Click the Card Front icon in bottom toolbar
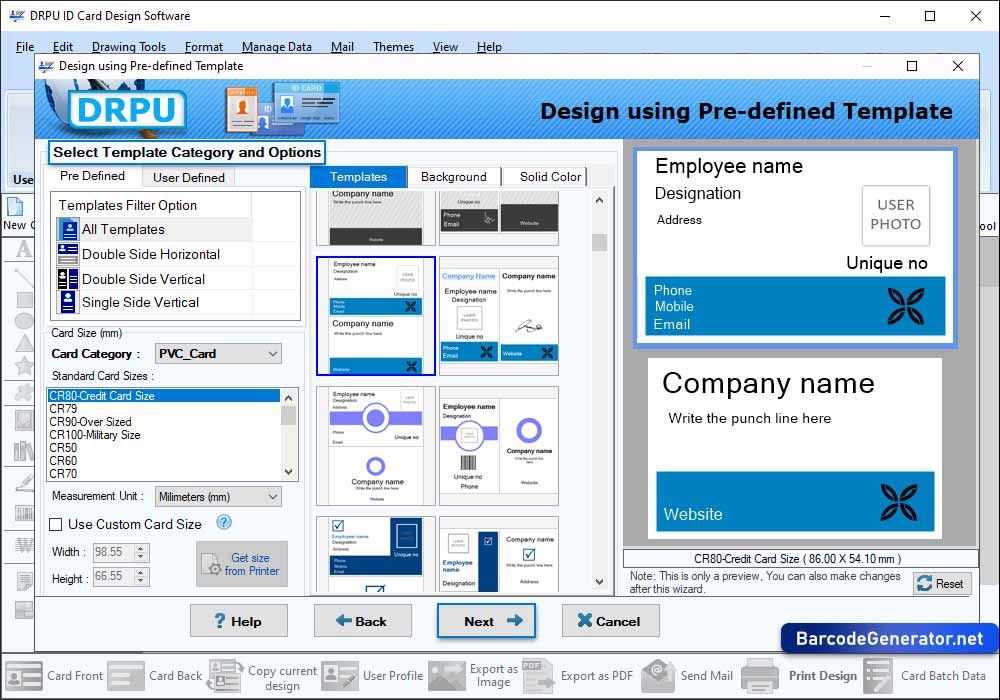 coord(24,676)
